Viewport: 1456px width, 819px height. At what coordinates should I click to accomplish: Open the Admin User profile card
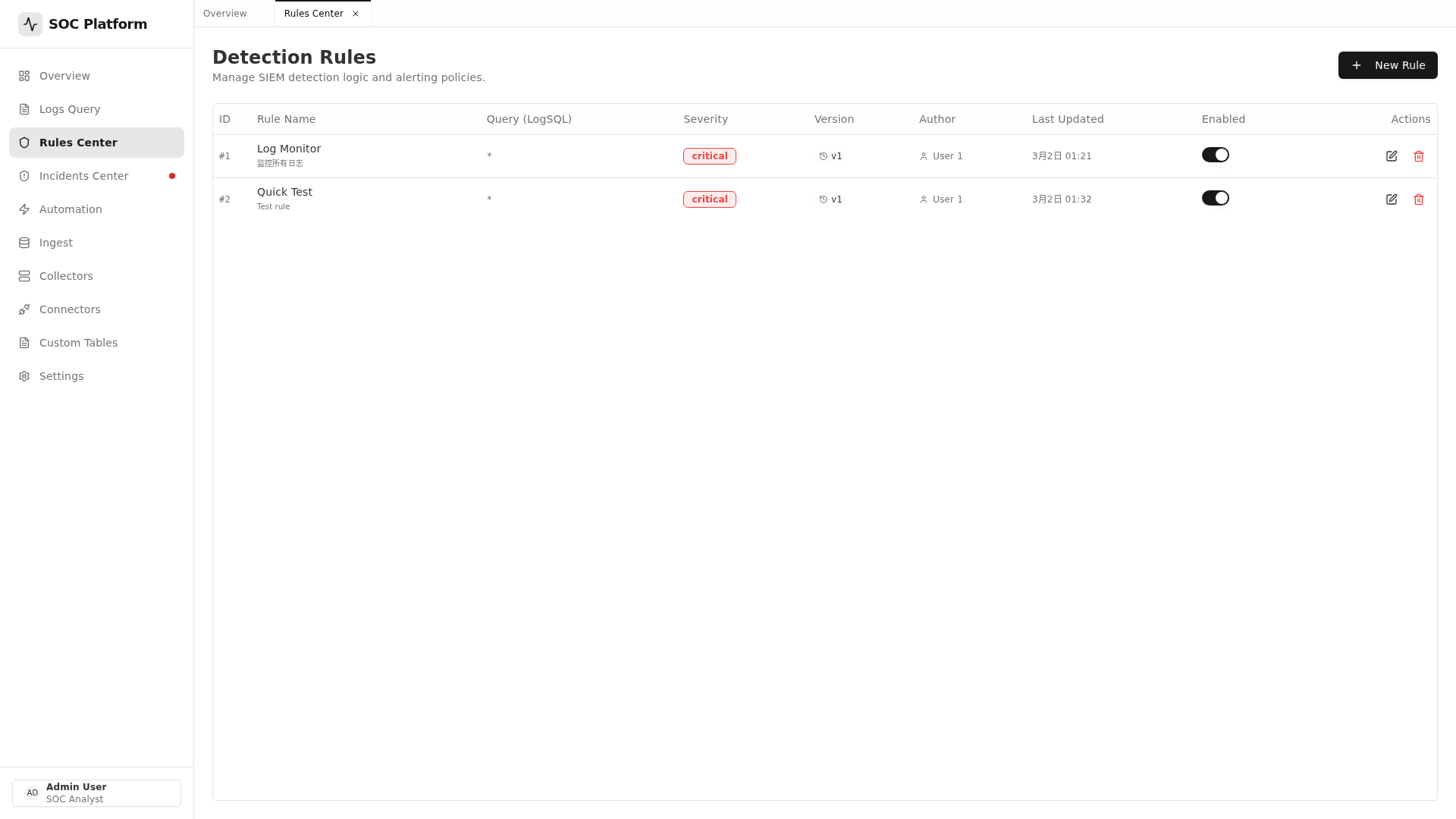pos(96,793)
